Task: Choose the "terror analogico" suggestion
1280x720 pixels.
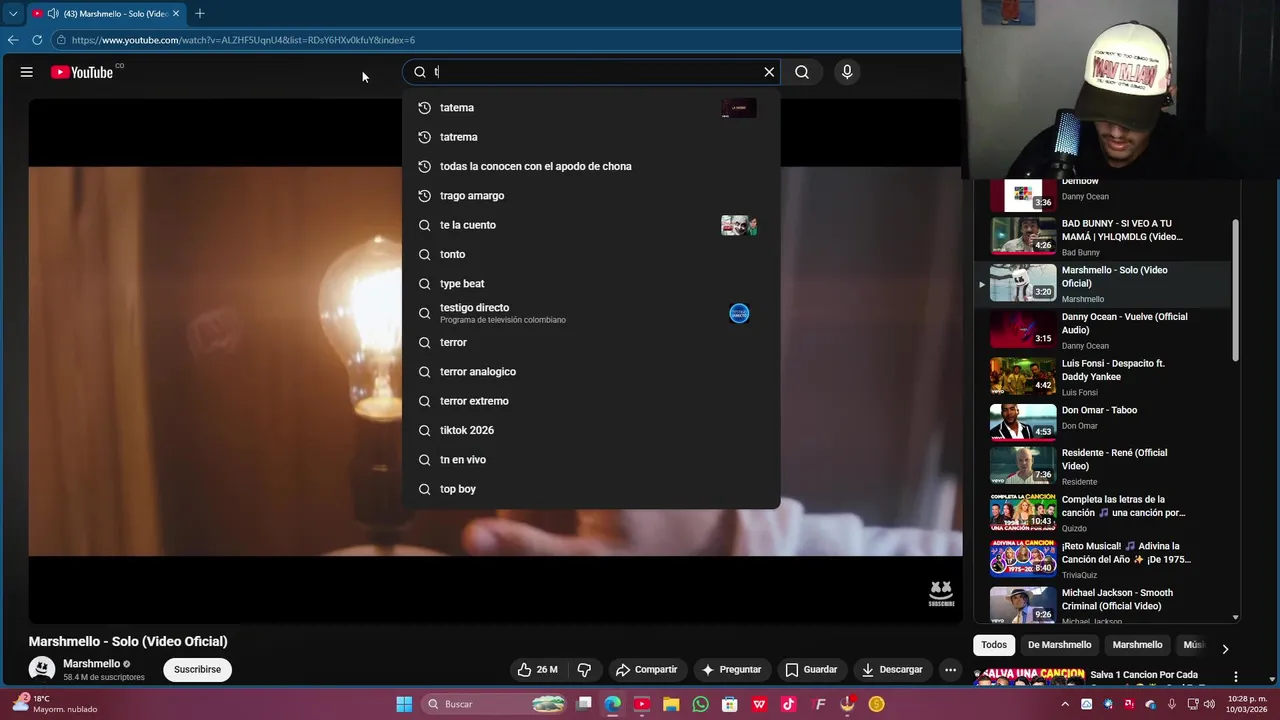Action: click(x=591, y=372)
